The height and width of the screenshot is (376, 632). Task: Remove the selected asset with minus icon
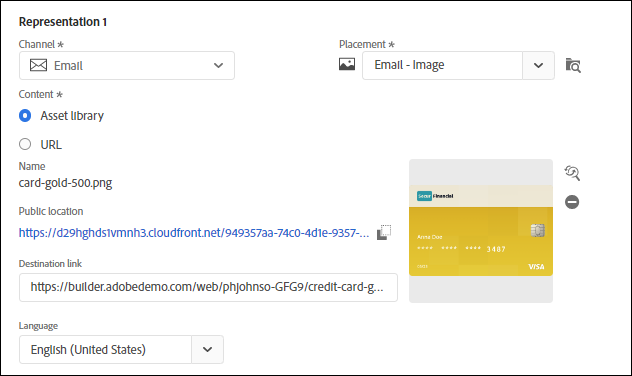(x=572, y=202)
